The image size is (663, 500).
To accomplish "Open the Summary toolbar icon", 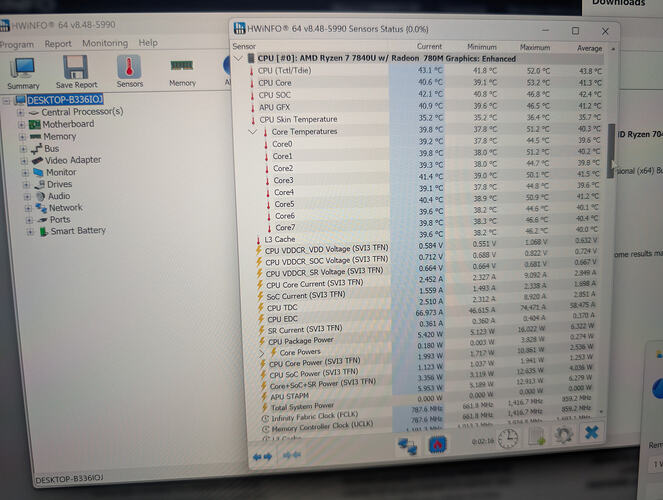I will point(22,73).
